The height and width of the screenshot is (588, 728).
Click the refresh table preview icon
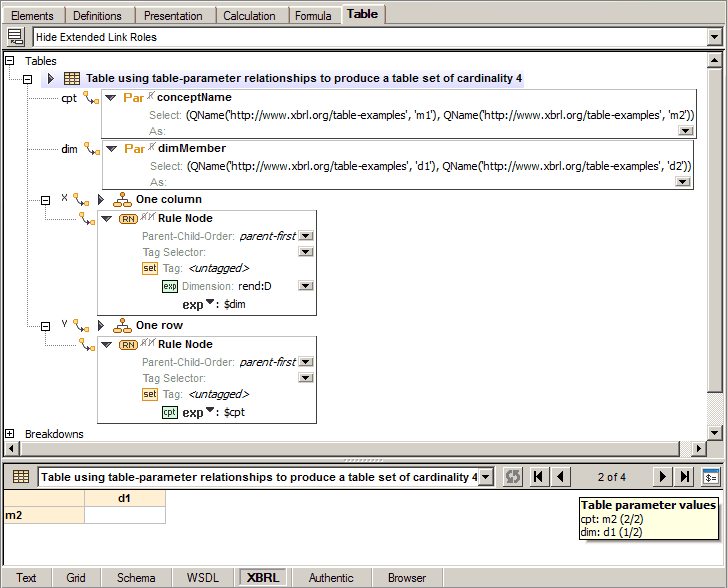(x=513, y=477)
